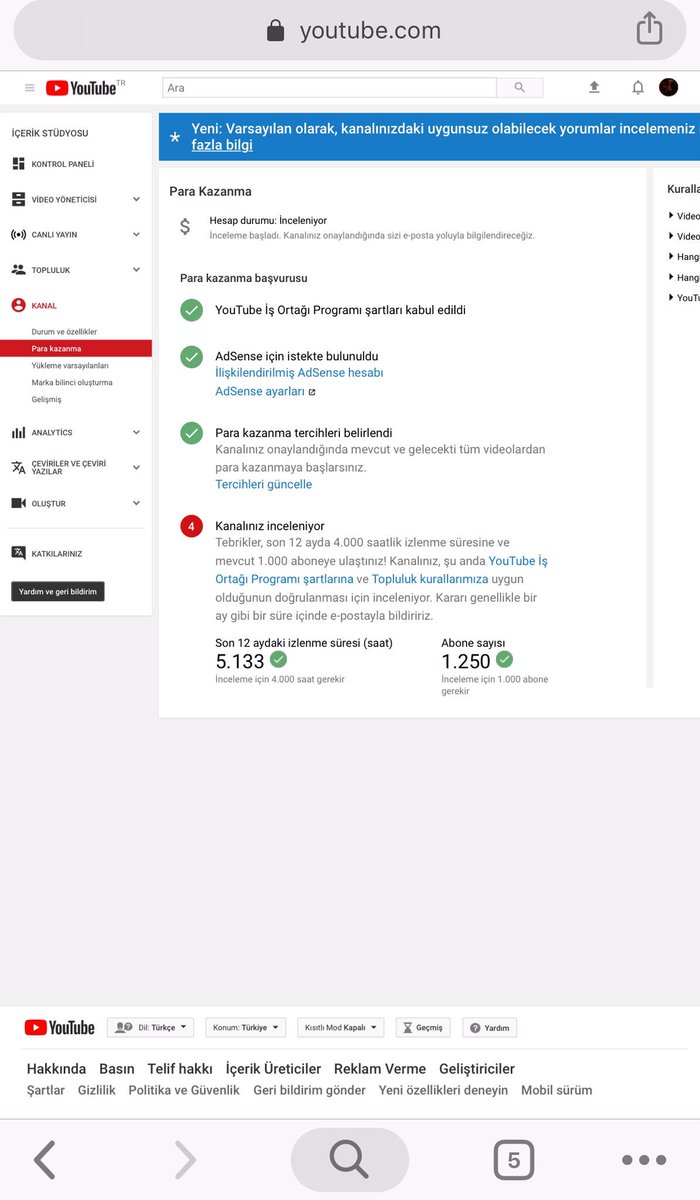
Task: Click the İçerik Üreticiler footer link
Action: point(273,1069)
